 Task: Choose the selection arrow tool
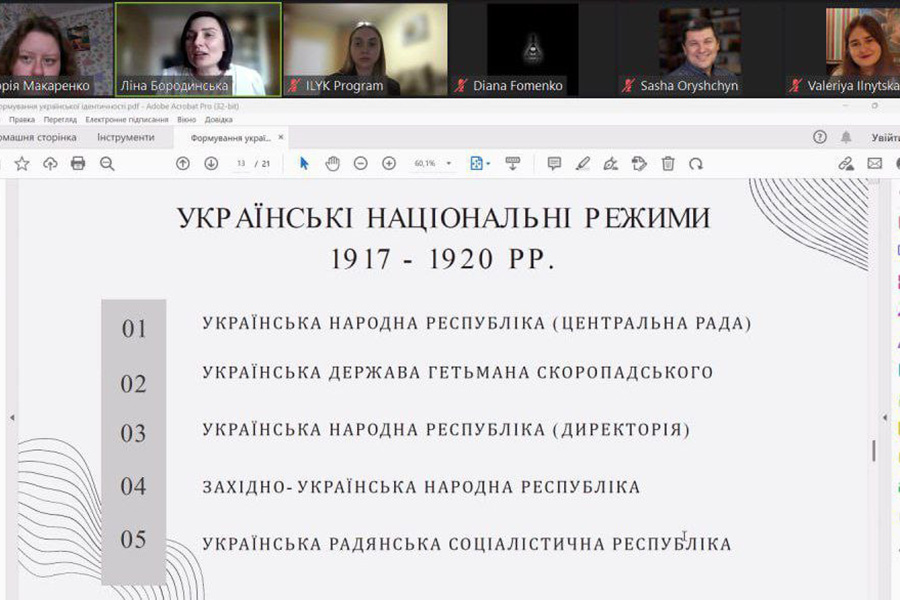click(x=304, y=164)
